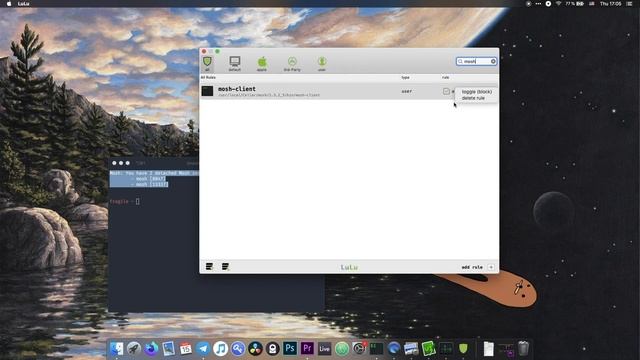The width and height of the screenshot is (640, 360).
Task: Select the 'all' rules shield tab
Action: [207, 63]
